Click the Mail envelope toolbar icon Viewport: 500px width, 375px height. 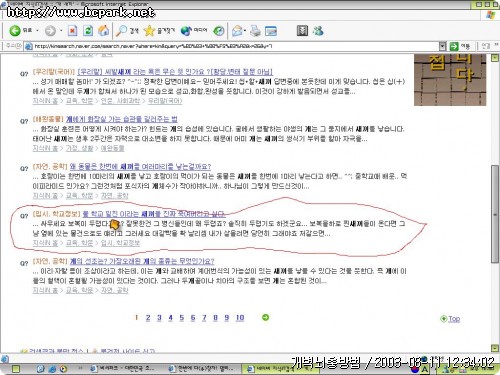pos(237,31)
